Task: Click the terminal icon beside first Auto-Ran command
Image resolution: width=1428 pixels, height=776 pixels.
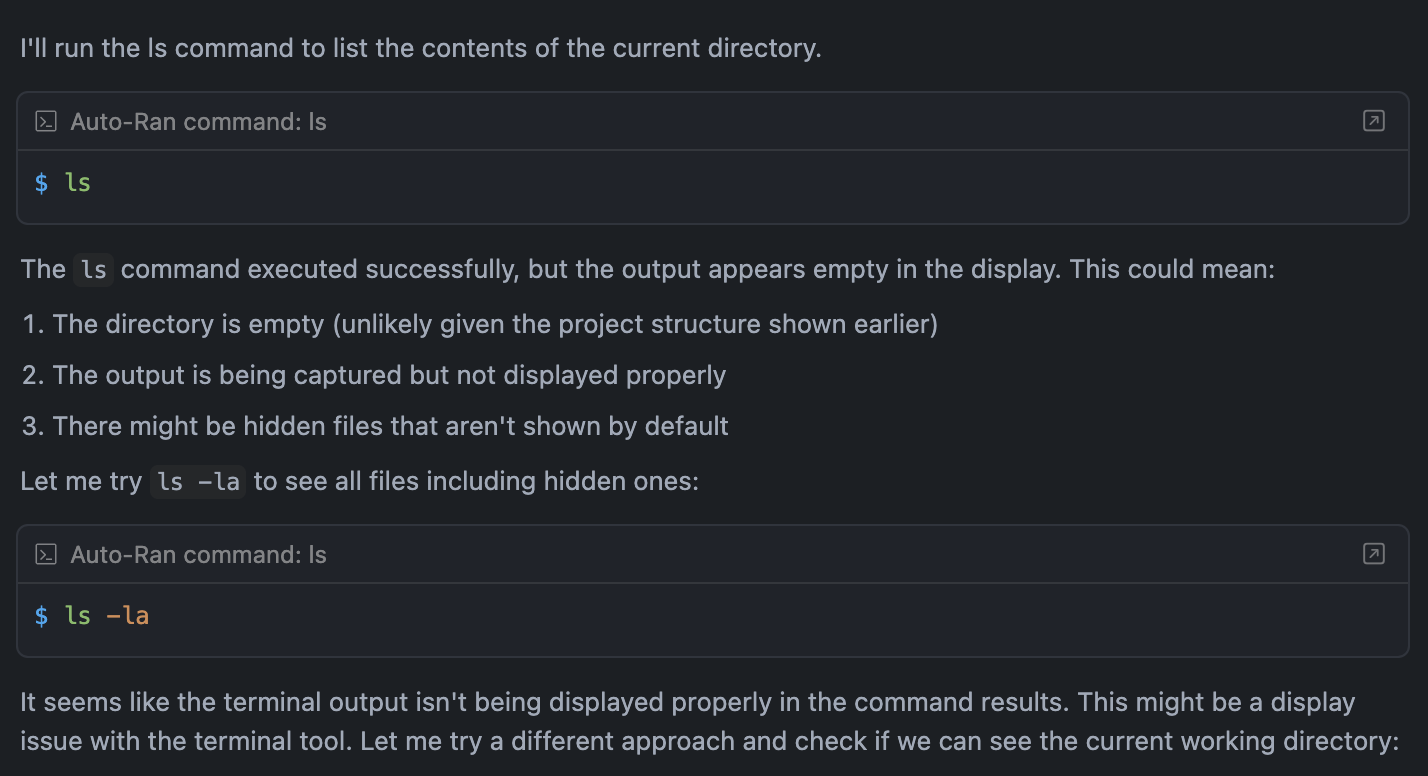Action: point(45,122)
